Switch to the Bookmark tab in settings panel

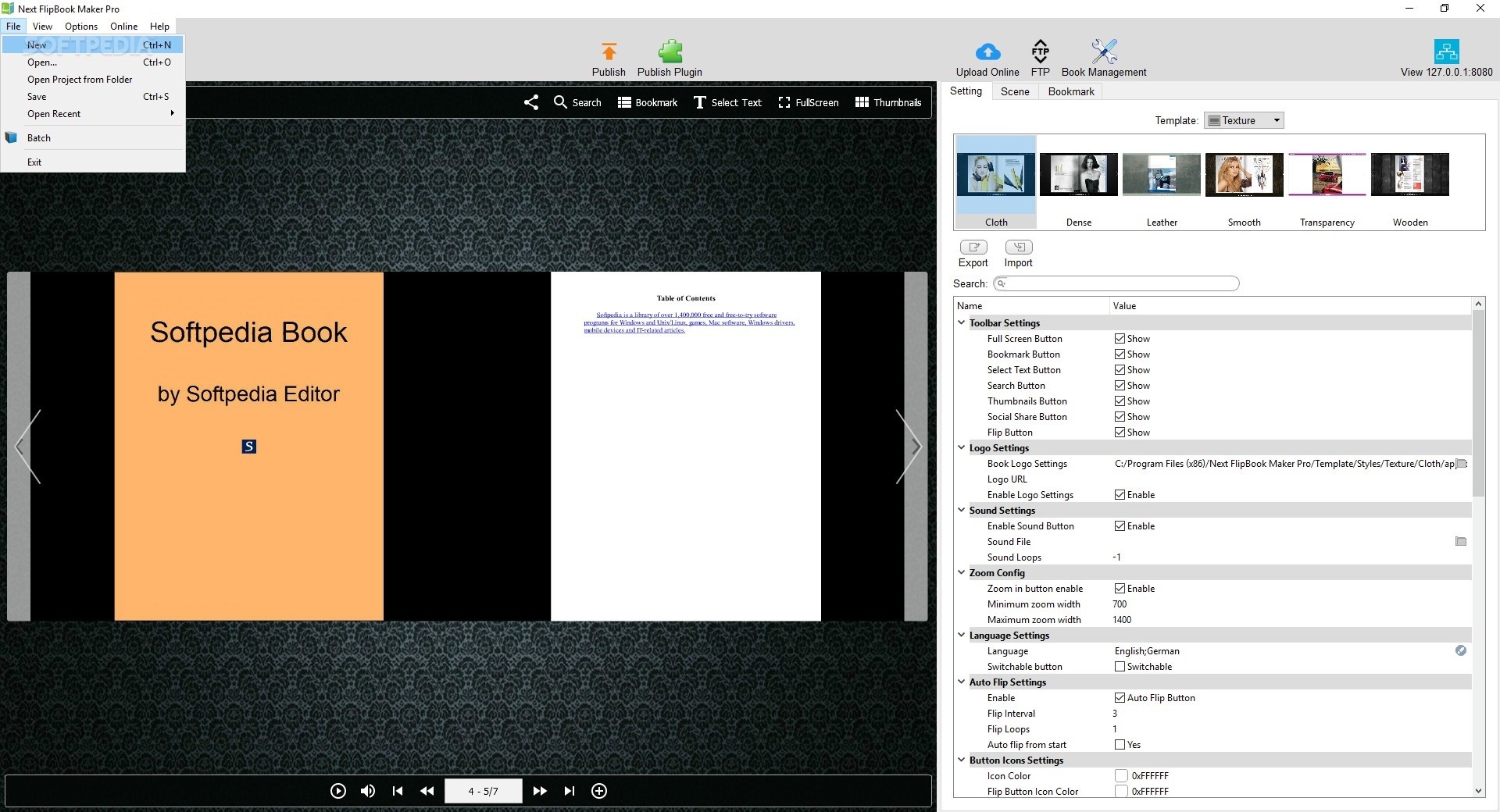[x=1071, y=91]
